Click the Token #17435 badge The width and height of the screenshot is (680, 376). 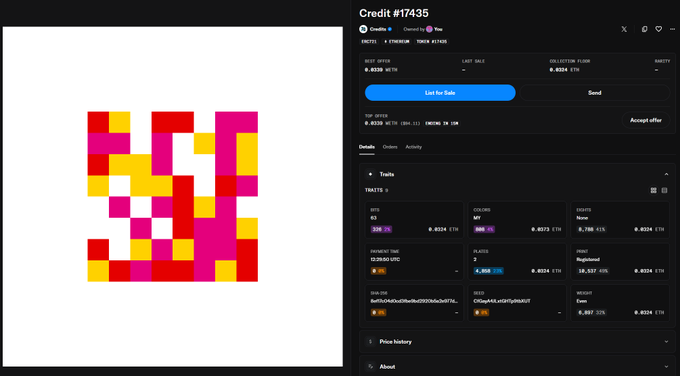tap(432, 42)
